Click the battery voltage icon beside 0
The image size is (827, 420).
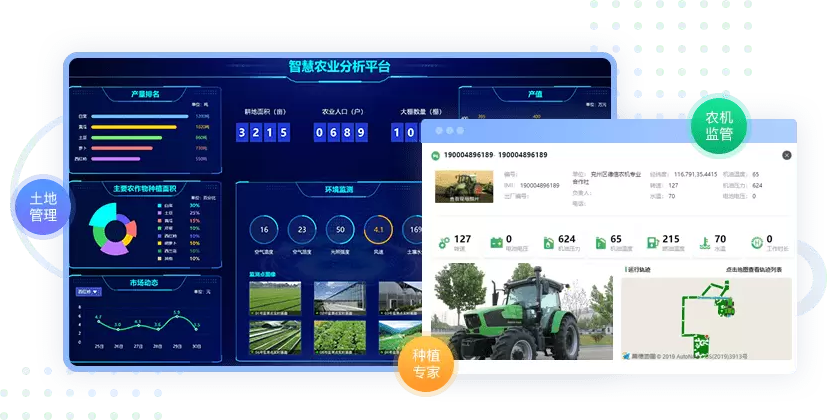[495, 242]
